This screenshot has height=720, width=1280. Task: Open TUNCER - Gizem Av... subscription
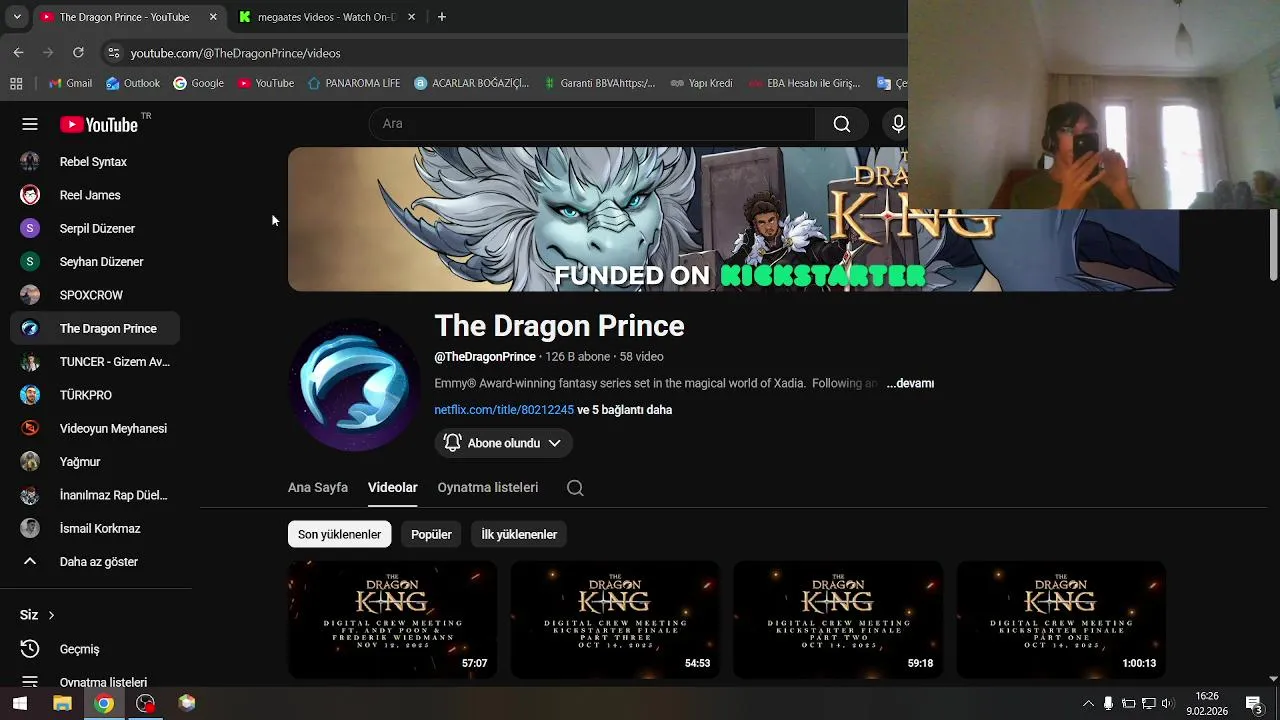coord(95,362)
